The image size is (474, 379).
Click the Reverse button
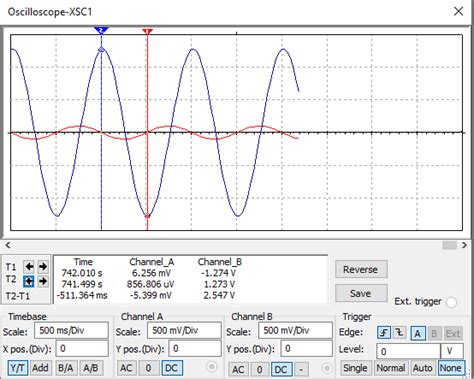(361, 269)
